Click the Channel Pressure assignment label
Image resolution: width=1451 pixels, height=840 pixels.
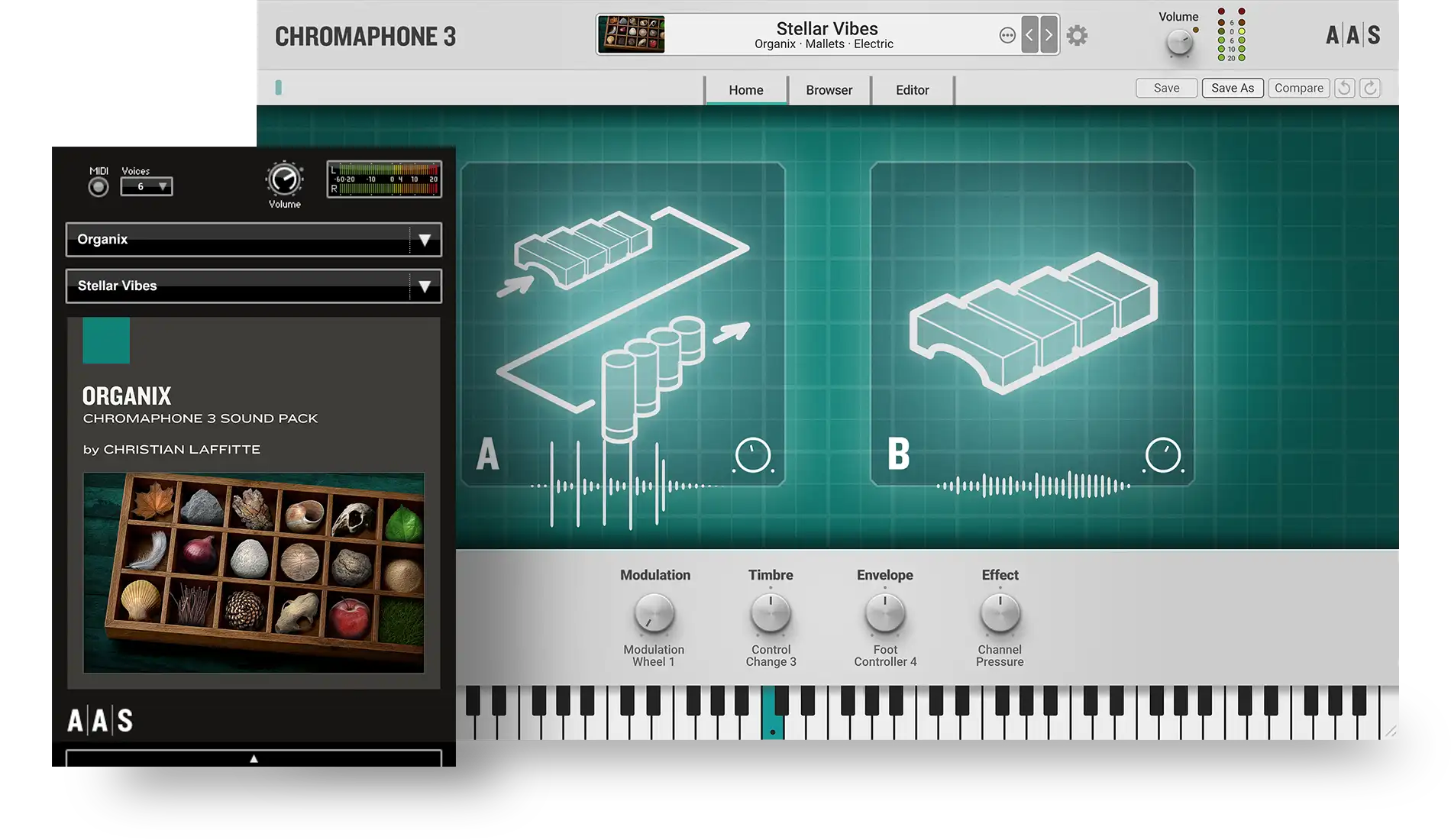pos(1000,655)
